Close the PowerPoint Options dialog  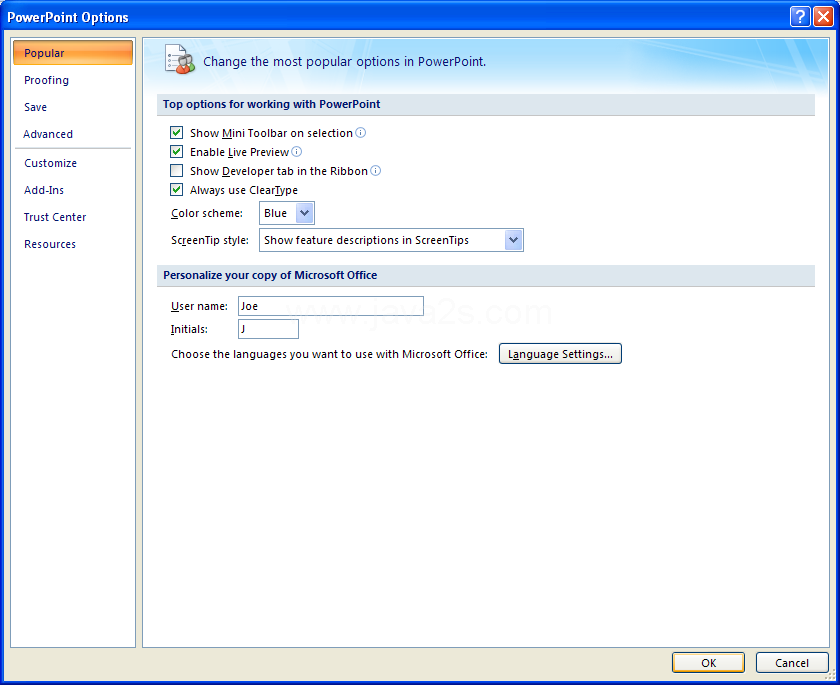823,17
